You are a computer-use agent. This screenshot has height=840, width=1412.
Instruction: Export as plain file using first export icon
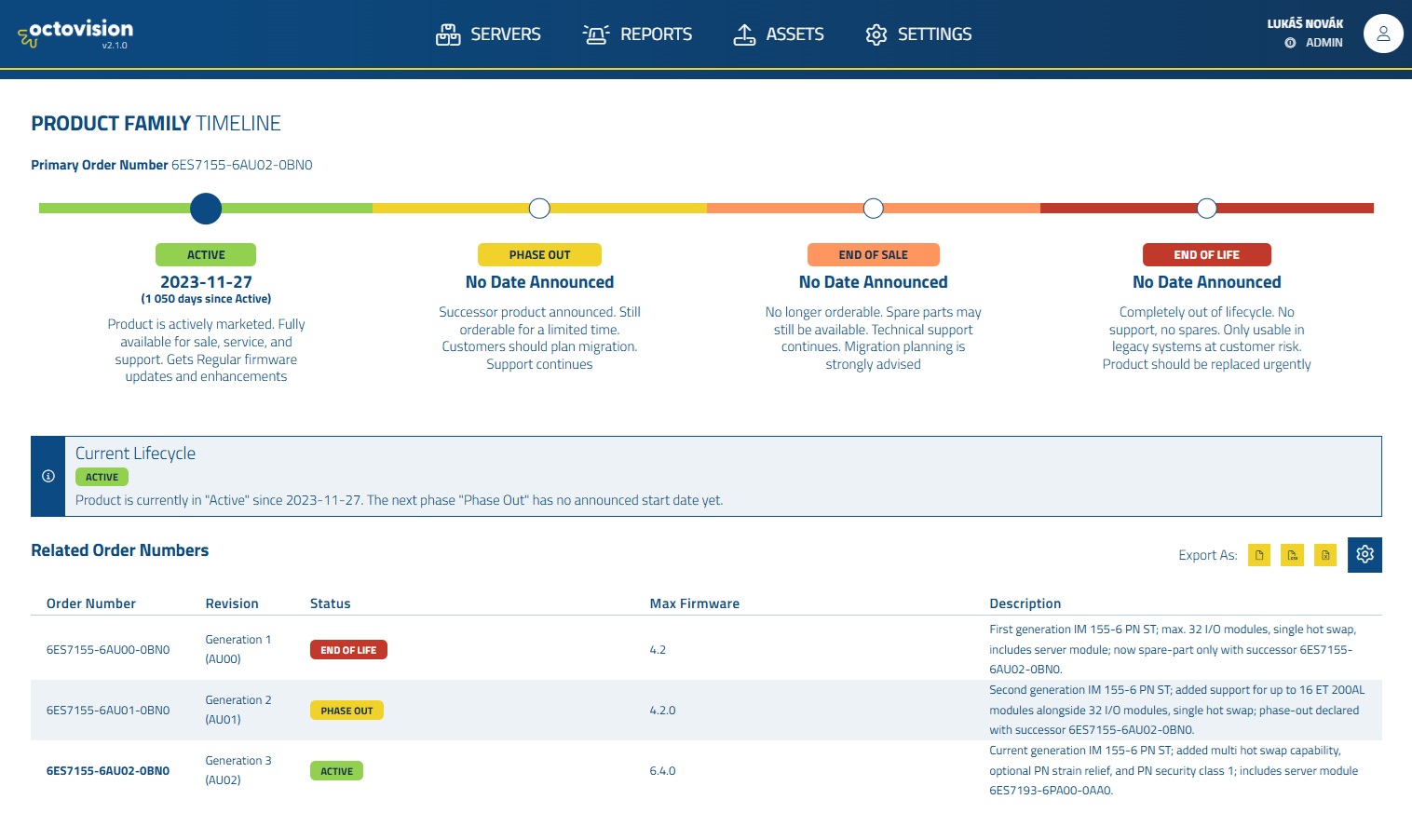[x=1259, y=555]
